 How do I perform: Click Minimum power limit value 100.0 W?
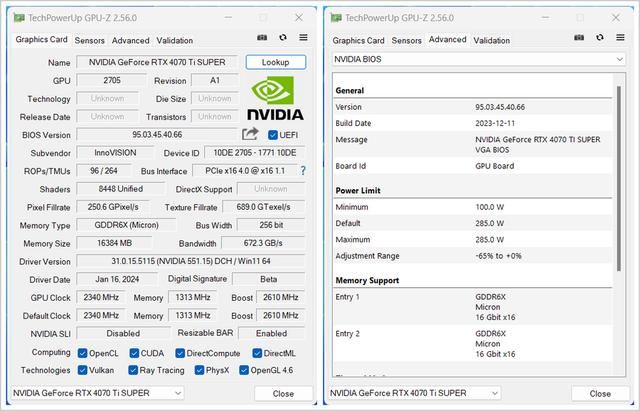(489, 207)
